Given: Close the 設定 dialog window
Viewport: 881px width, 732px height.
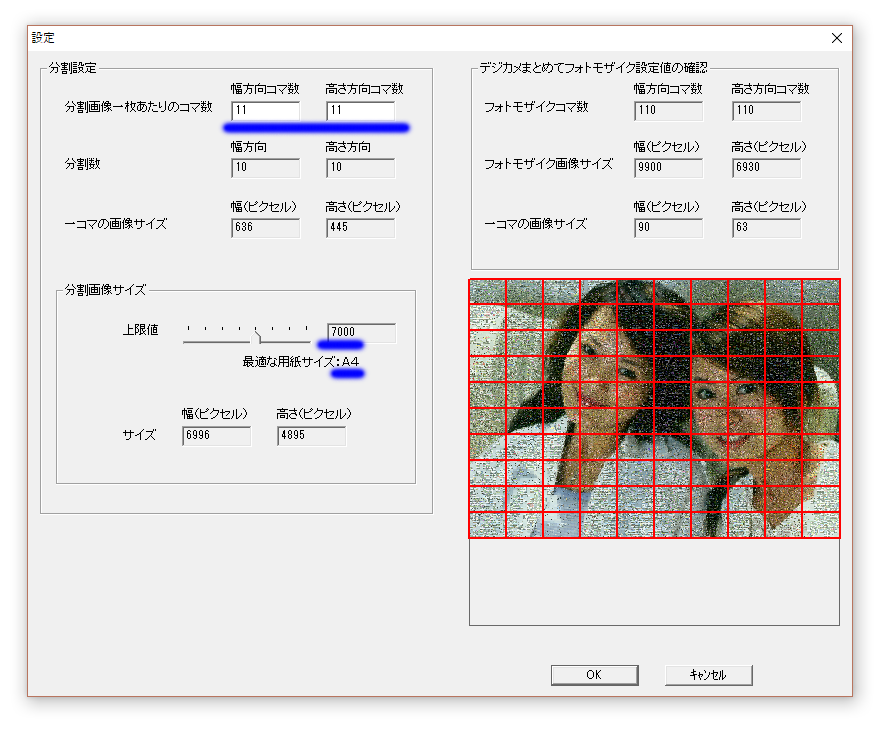Looking at the screenshot, I should tap(837, 38).
